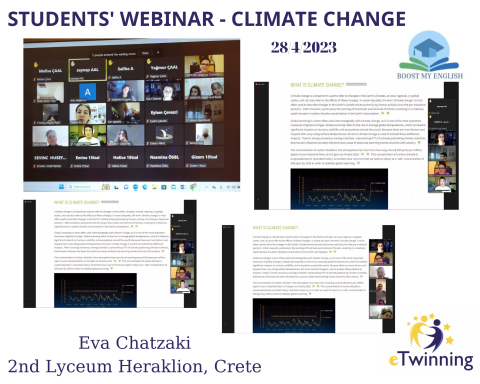Click the taskbar search box
Image resolution: width=480 pixels, height=384 pixels.
click(x=83, y=187)
